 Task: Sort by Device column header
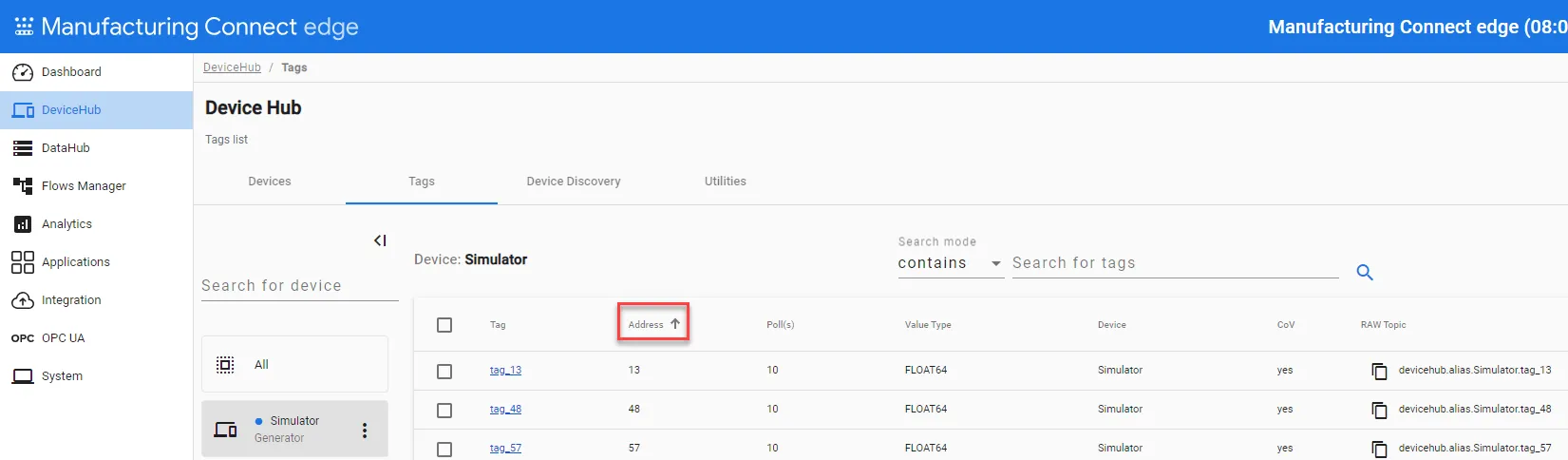coord(1112,325)
